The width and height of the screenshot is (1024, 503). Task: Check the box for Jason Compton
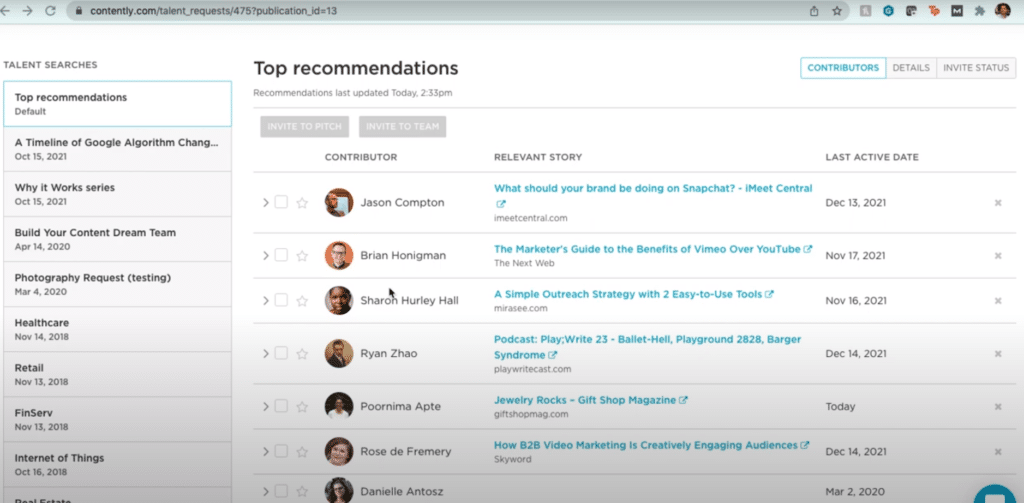click(x=281, y=203)
